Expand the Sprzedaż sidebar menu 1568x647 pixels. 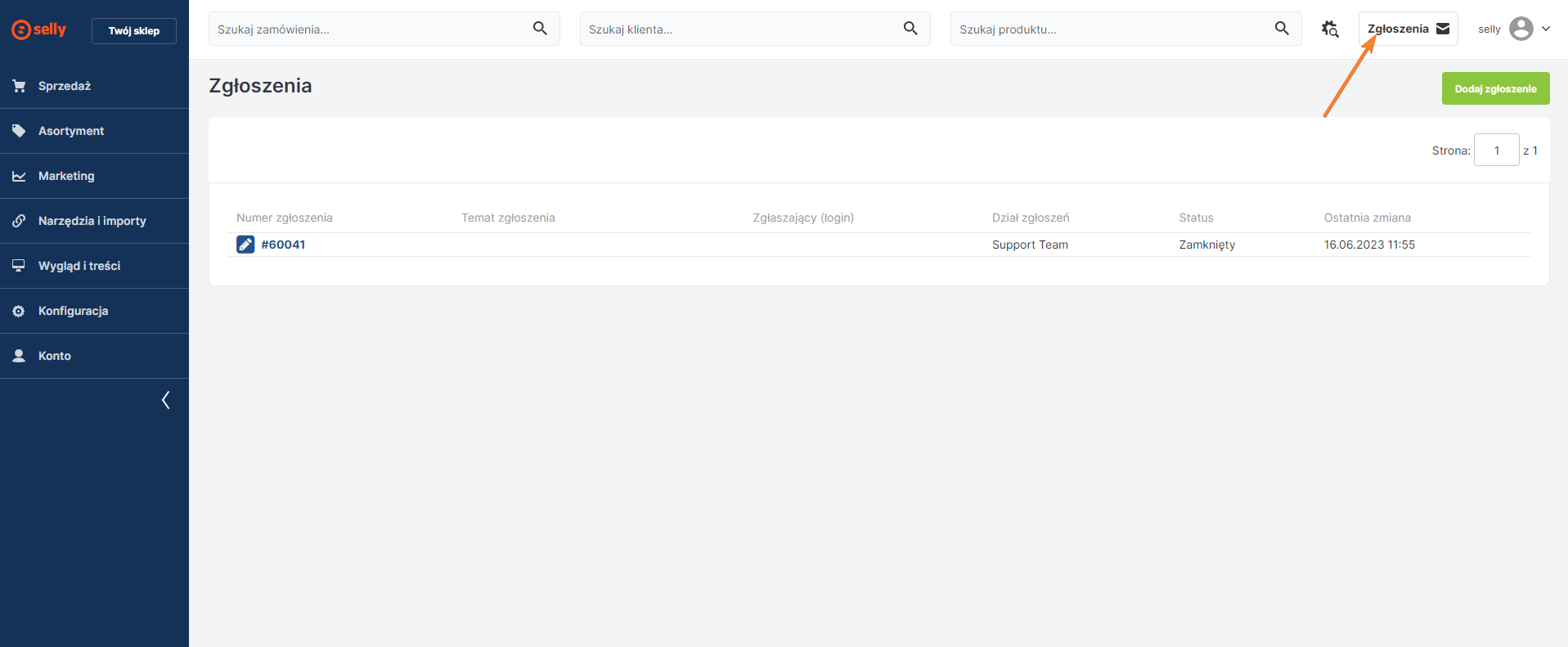(x=65, y=86)
